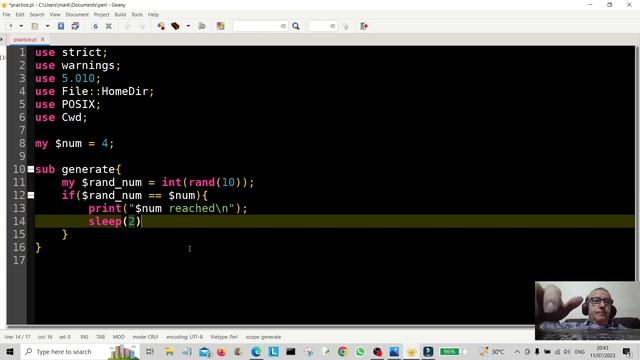Image resolution: width=640 pixels, height=360 pixels.
Task: Click the line number 8 in the margin
Action: click(x=22, y=143)
